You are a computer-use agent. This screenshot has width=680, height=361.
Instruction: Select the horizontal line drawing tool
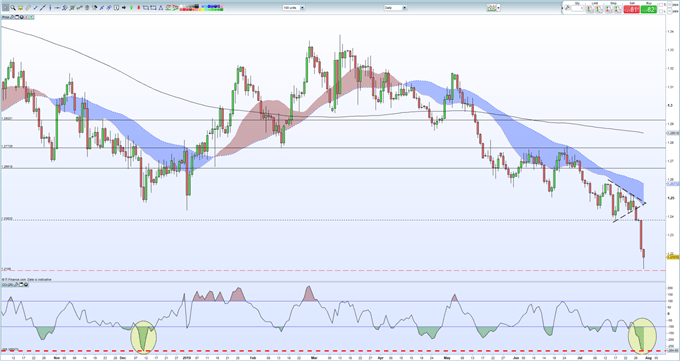(57, 8)
